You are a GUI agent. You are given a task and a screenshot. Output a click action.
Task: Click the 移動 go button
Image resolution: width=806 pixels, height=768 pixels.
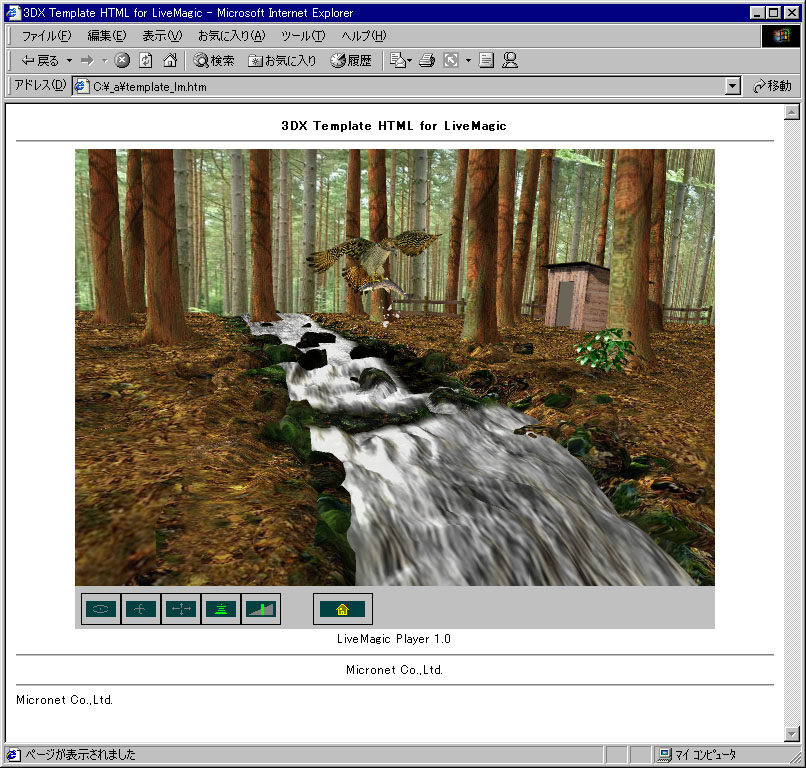click(x=773, y=86)
